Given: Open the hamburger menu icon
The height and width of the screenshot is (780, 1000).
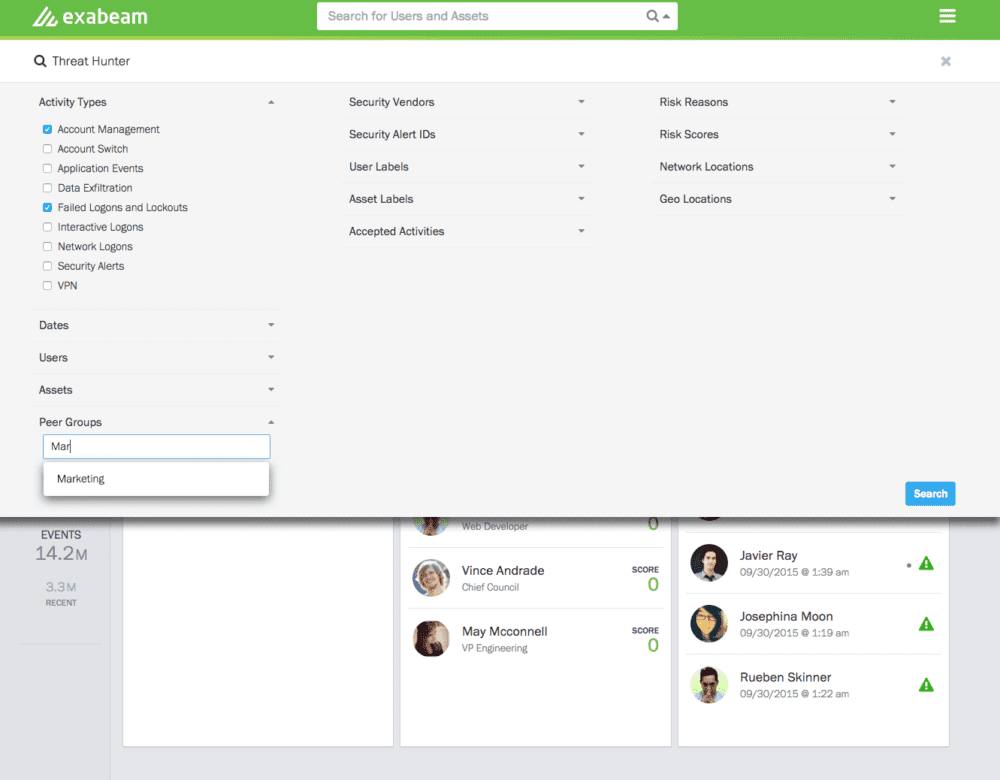Looking at the screenshot, I should 947,16.
